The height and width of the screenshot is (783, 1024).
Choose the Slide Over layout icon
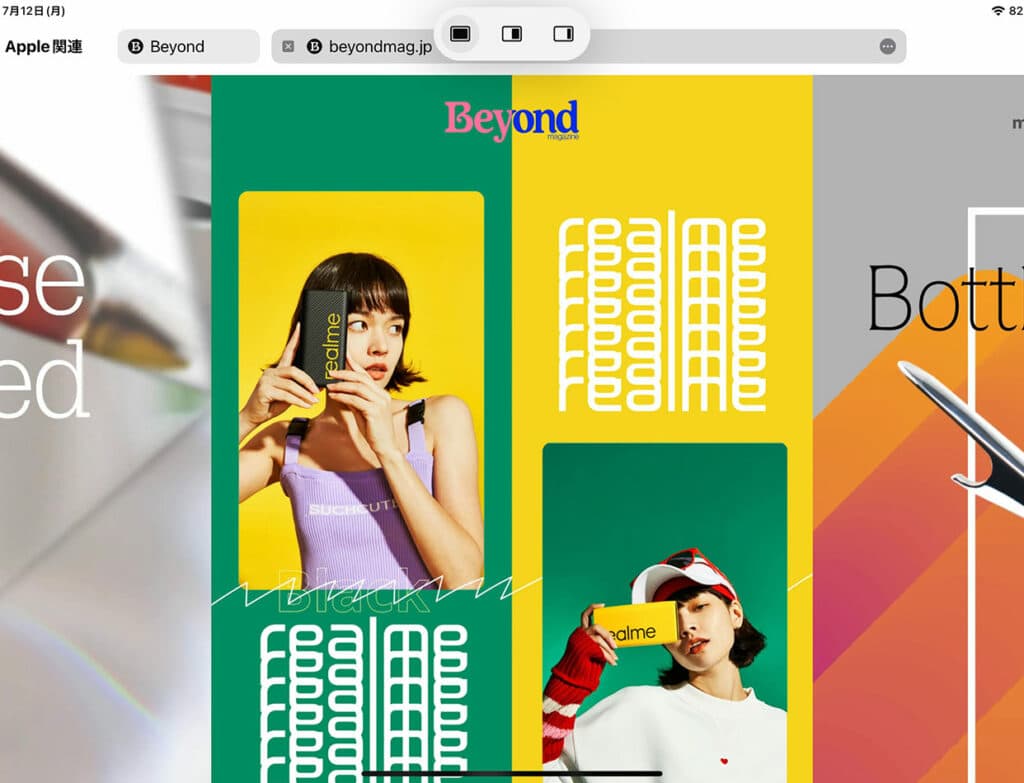tap(564, 34)
